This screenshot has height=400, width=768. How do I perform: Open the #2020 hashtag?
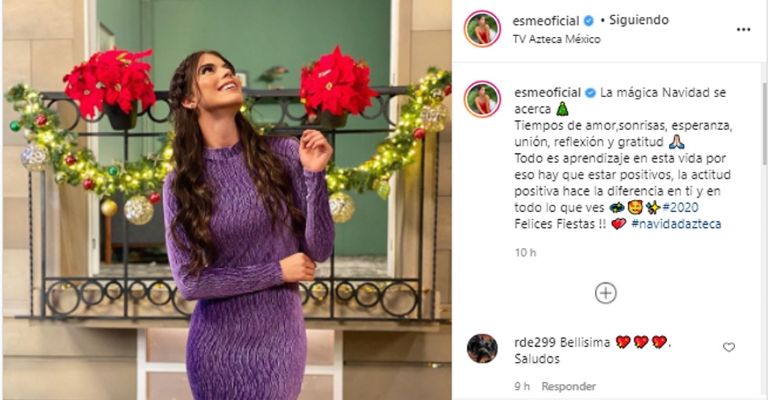(x=680, y=208)
